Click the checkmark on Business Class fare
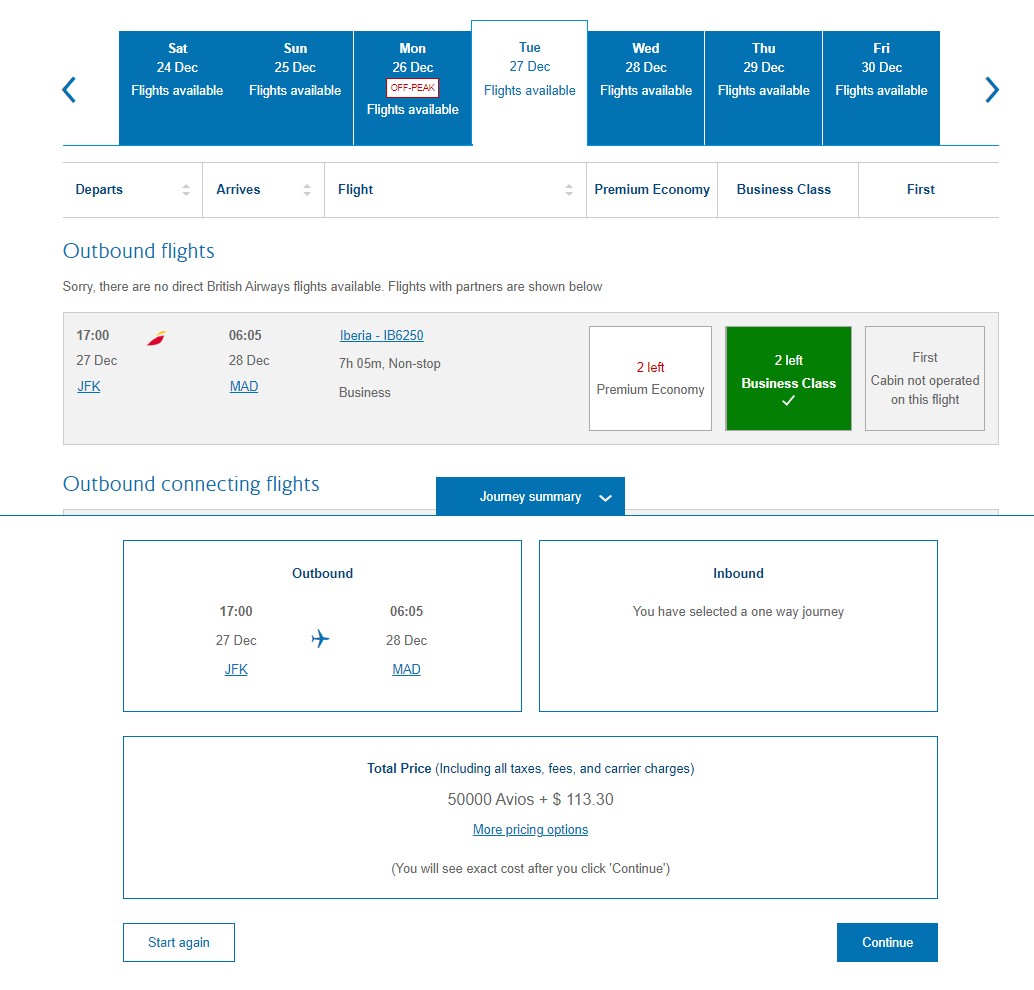 click(788, 400)
